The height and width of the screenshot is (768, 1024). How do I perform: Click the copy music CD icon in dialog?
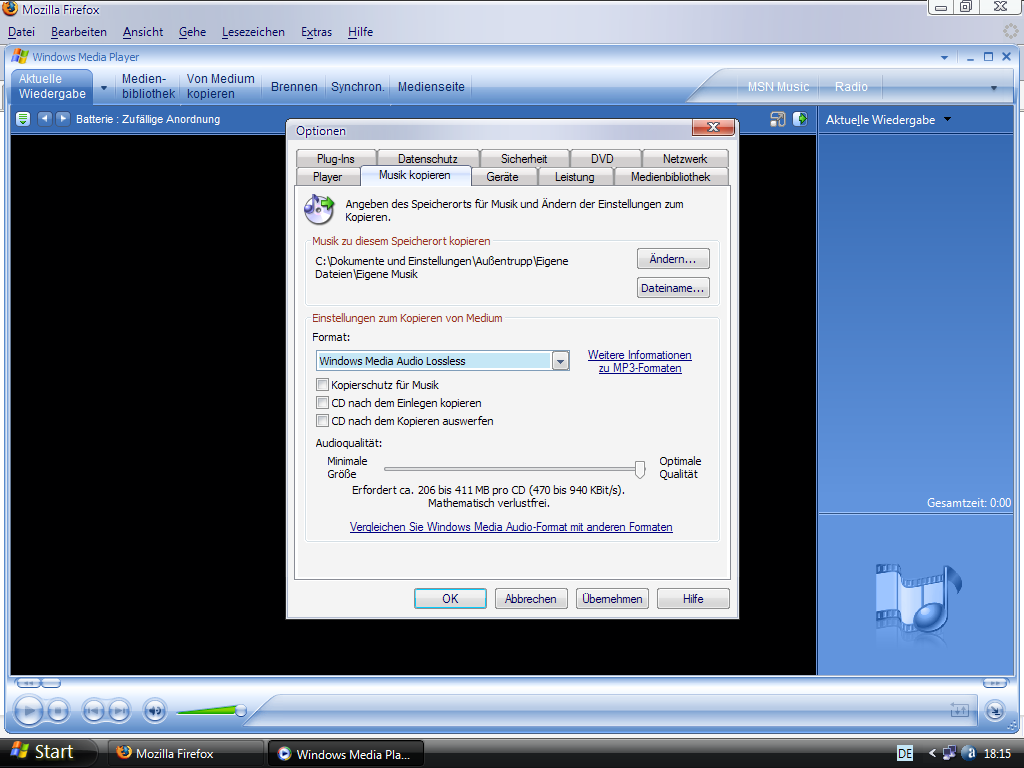[x=319, y=210]
